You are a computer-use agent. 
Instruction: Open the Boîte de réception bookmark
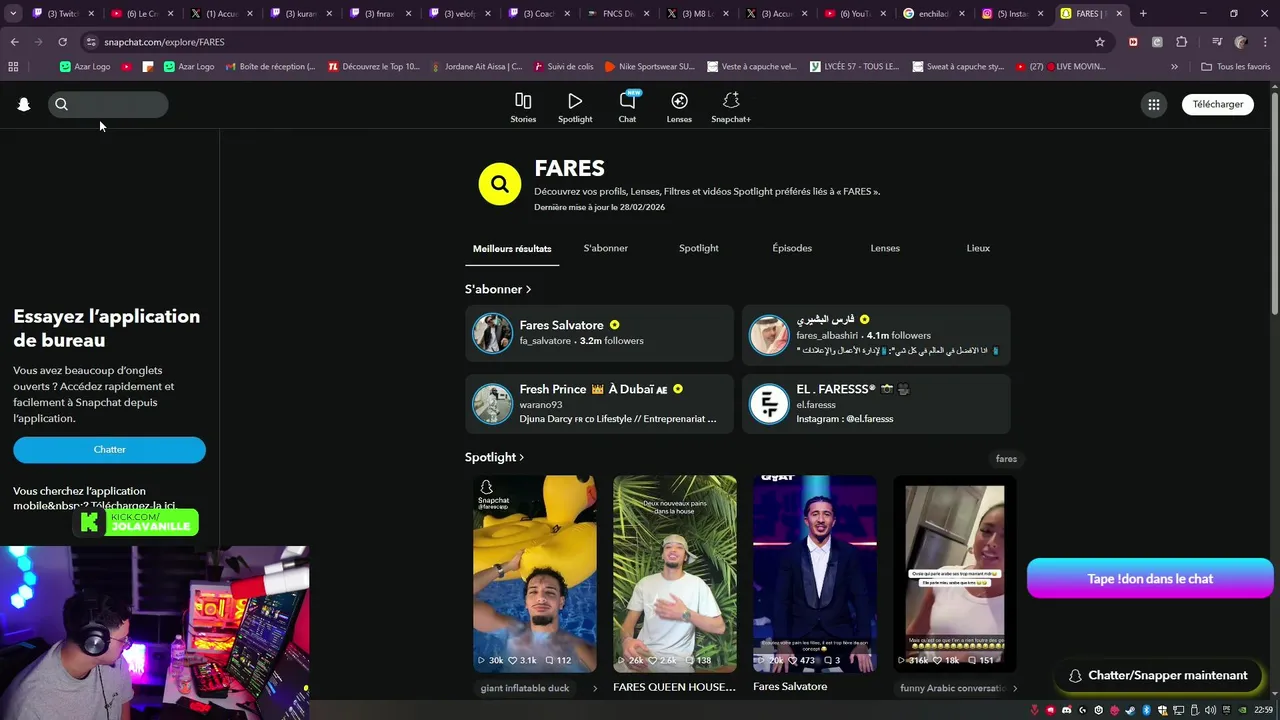pyautogui.click(x=270, y=67)
